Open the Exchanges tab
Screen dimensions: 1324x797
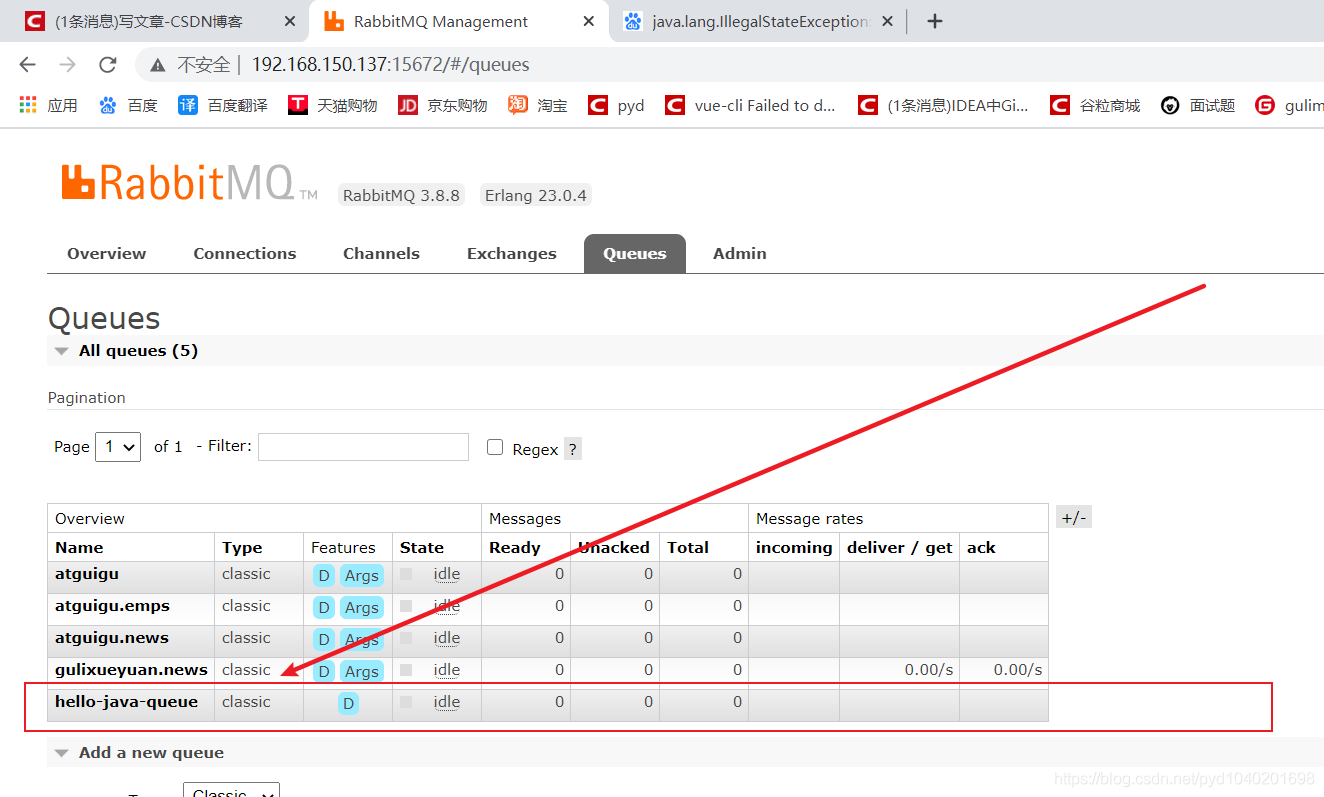[x=512, y=253]
